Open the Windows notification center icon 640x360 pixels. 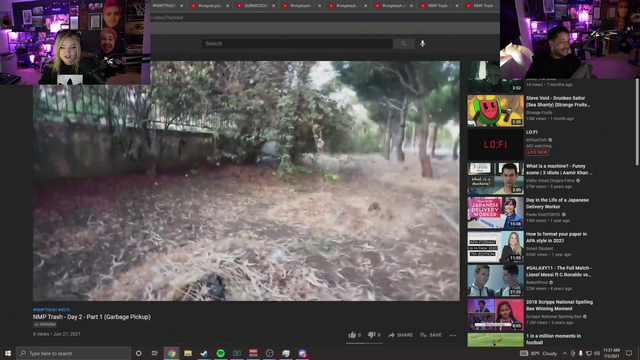click(x=629, y=353)
